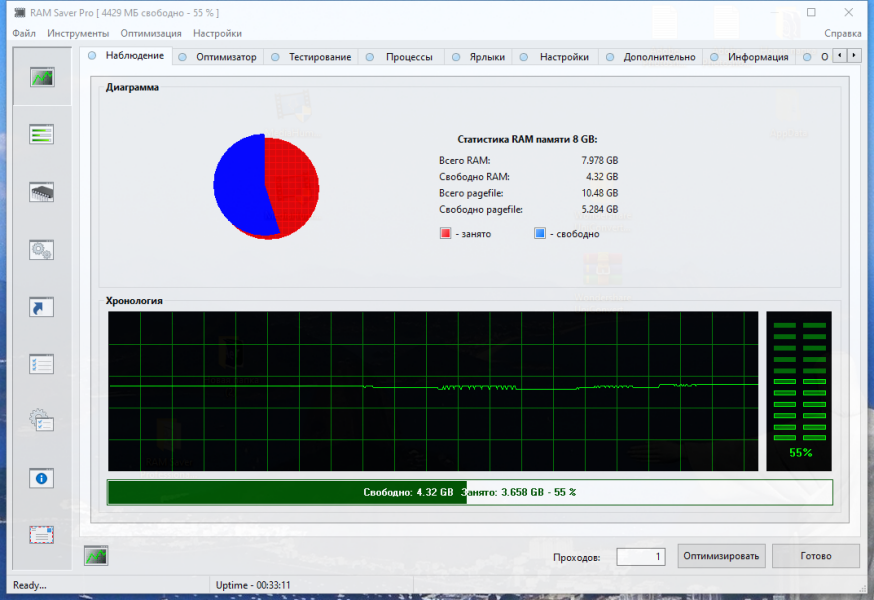
Task: Click the Готово button
Action: (815, 556)
